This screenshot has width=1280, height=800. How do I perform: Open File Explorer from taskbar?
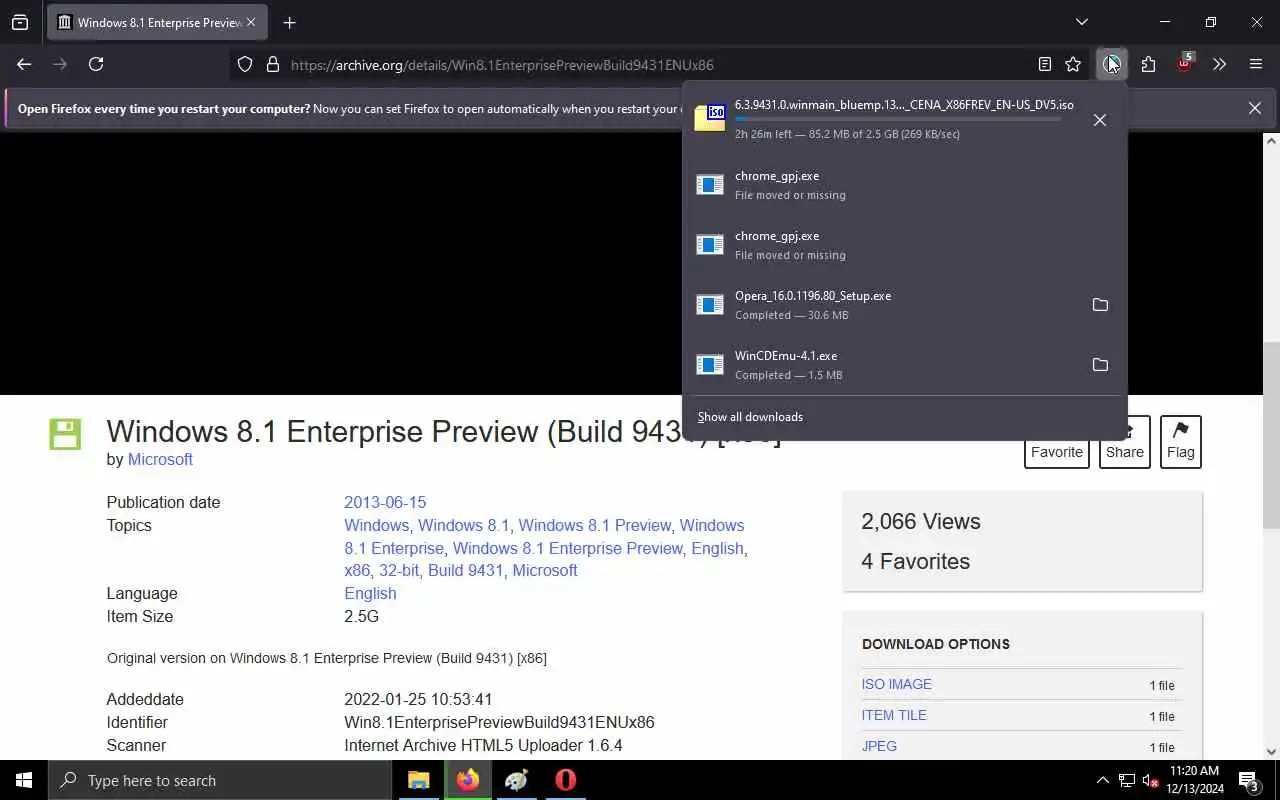[418, 780]
